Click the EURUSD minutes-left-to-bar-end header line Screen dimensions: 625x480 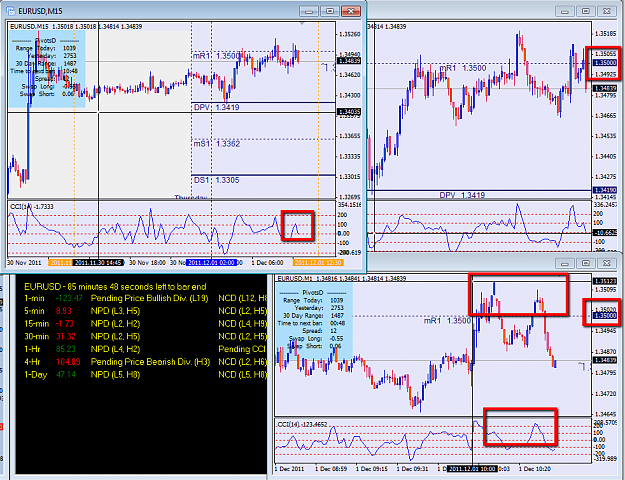pos(115,287)
